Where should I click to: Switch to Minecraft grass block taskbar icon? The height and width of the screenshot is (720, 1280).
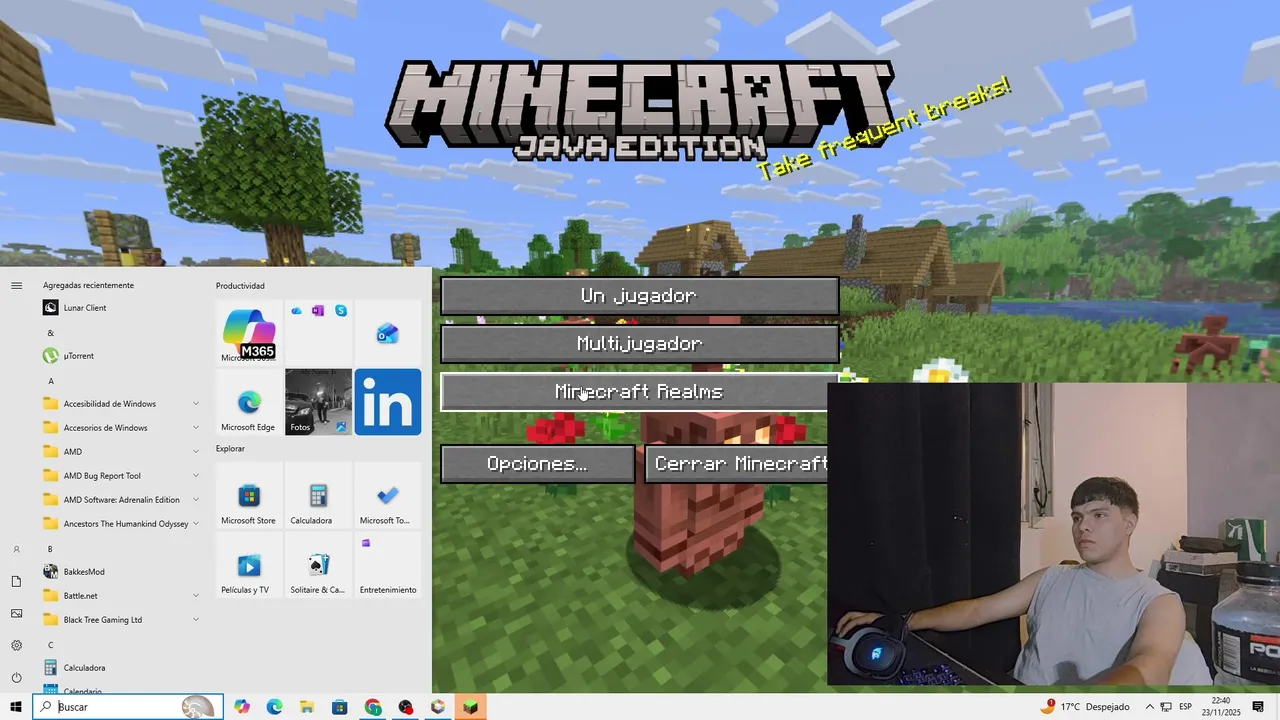(x=470, y=707)
